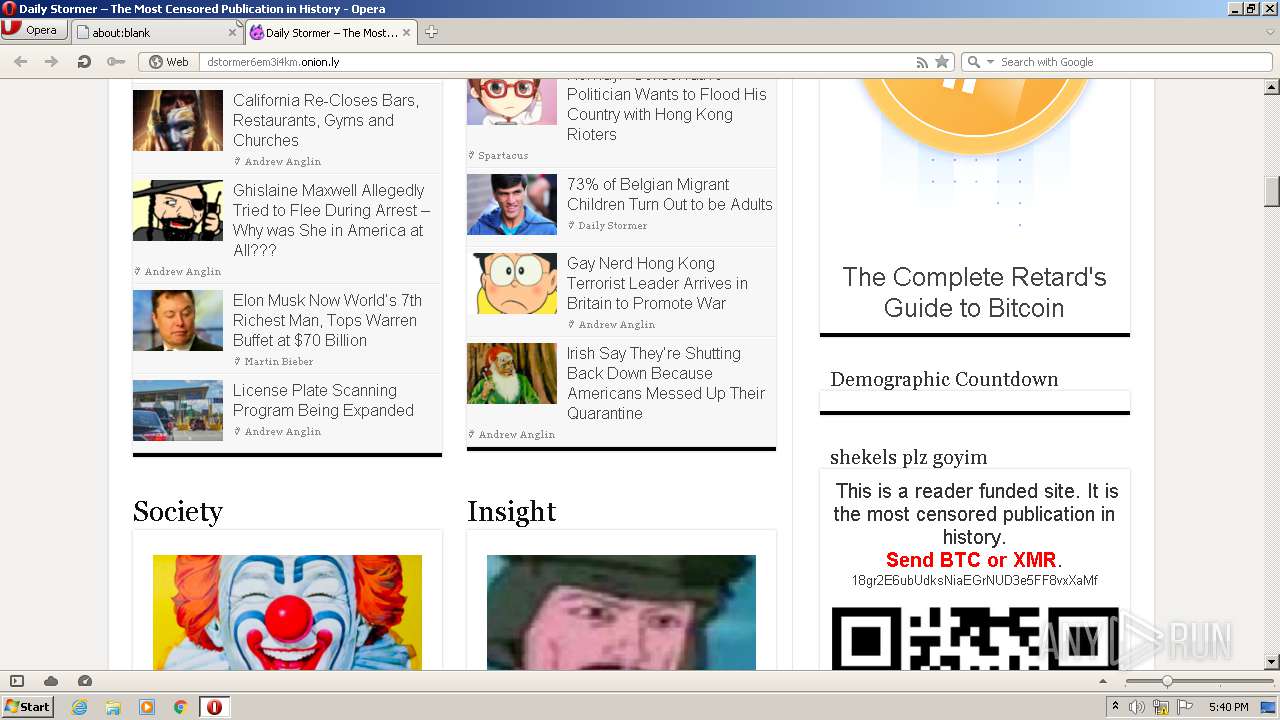Open the Elon Musk 7th Richest Man article
The height and width of the screenshot is (720, 1280).
tap(327, 320)
